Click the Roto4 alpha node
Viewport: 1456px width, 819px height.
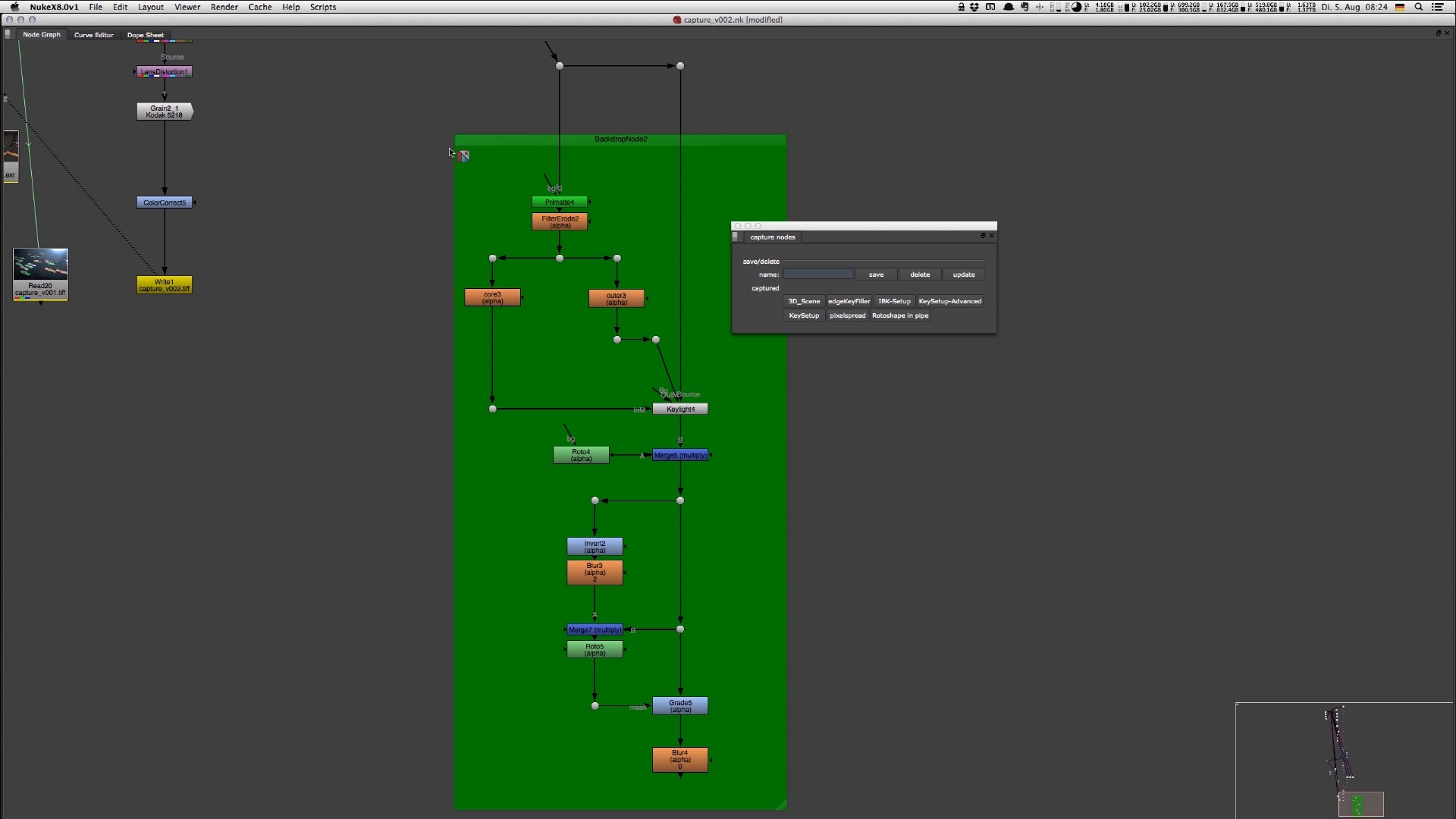coord(581,455)
